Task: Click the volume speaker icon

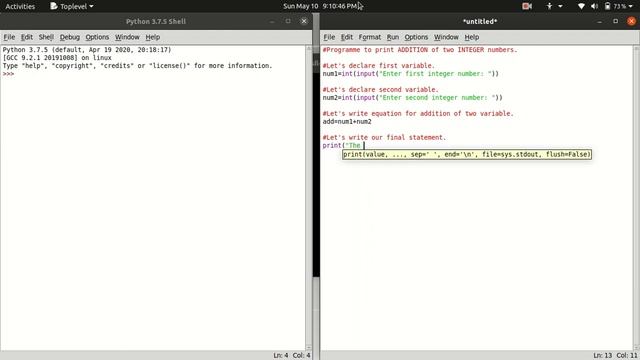Action: [x=594, y=6]
